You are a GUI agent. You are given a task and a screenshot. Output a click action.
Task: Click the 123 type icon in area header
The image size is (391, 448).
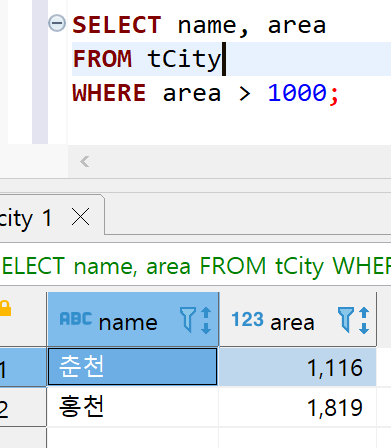coord(247,319)
